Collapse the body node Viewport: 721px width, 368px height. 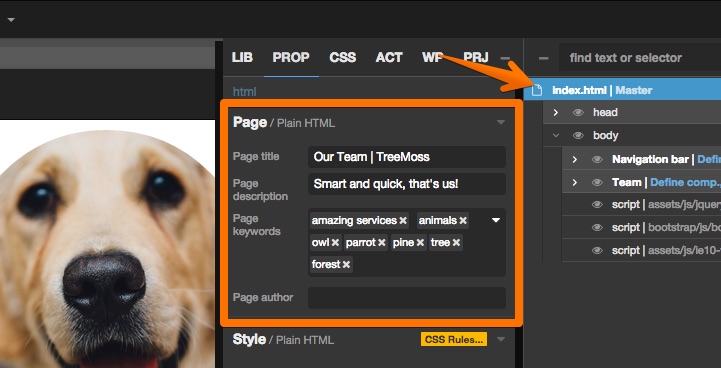[x=555, y=136]
